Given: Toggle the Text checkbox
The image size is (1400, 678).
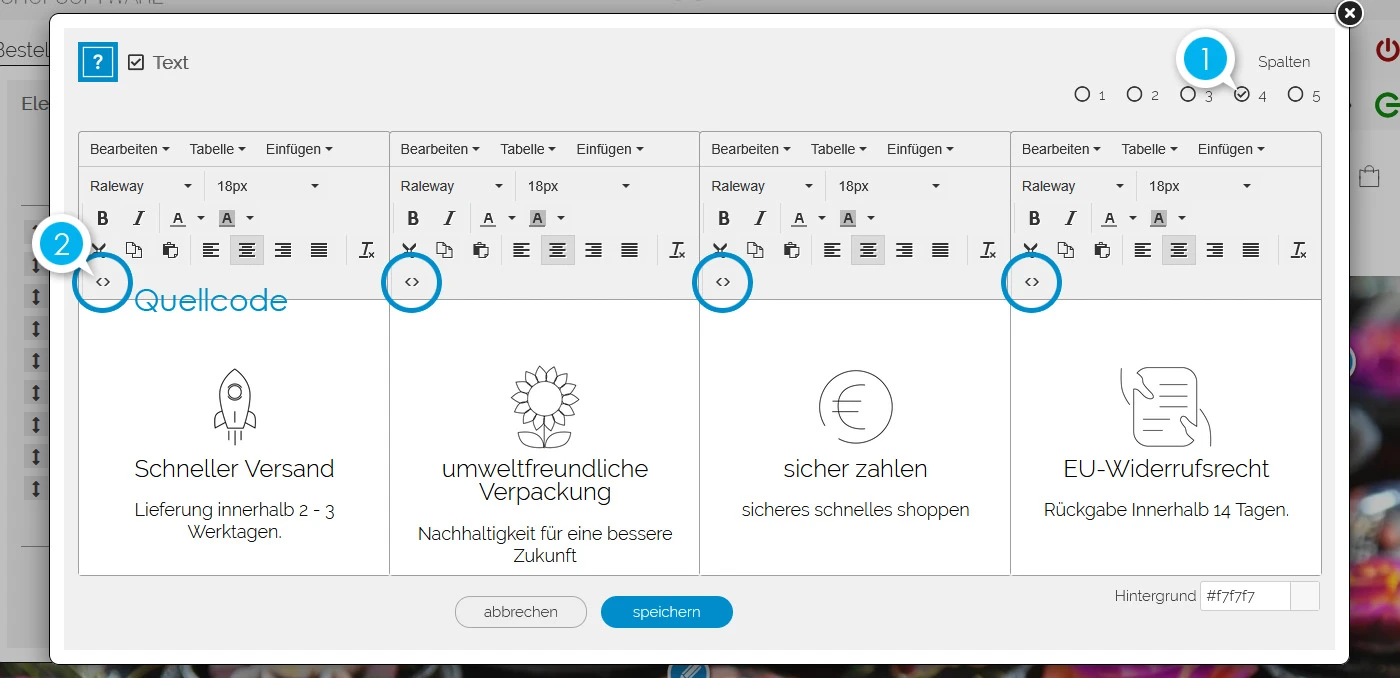Looking at the screenshot, I should (137, 62).
